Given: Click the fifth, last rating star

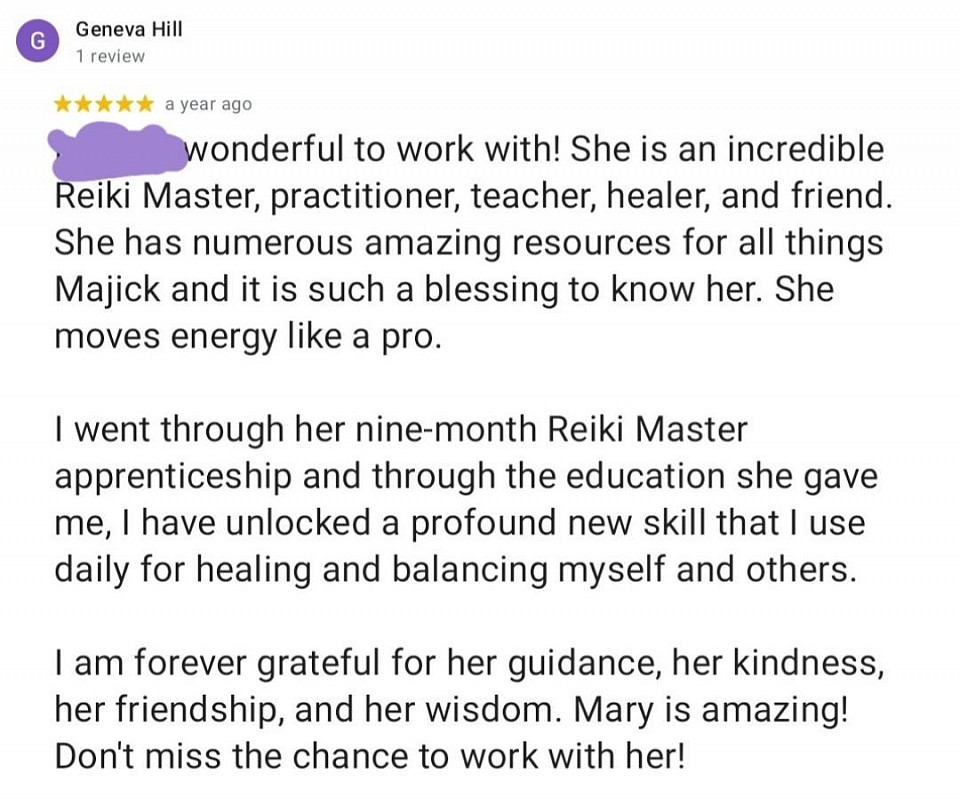Looking at the screenshot, I should 146,104.
